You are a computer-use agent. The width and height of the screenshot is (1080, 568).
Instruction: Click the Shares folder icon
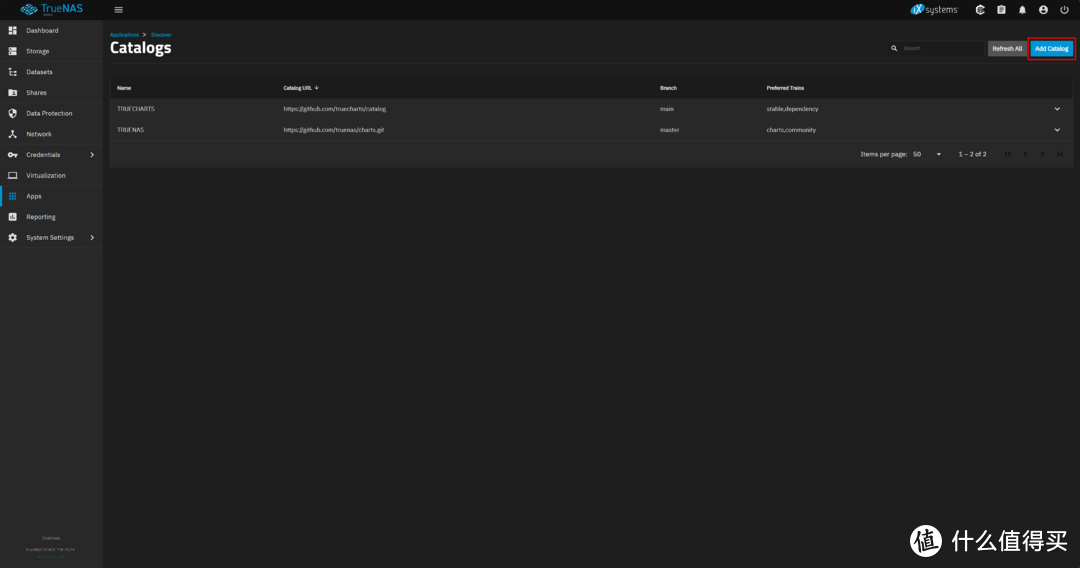(x=12, y=92)
